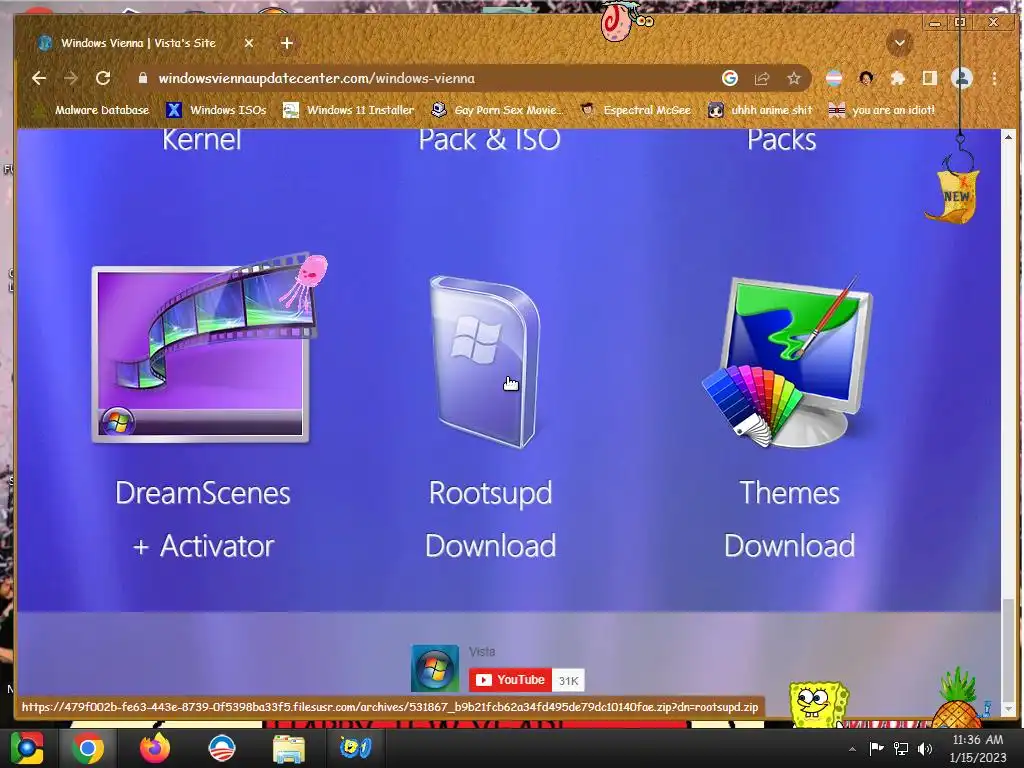Viewport: 1024px width, 768px height.
Task: Share this page icon
Action: click(762, 78)
